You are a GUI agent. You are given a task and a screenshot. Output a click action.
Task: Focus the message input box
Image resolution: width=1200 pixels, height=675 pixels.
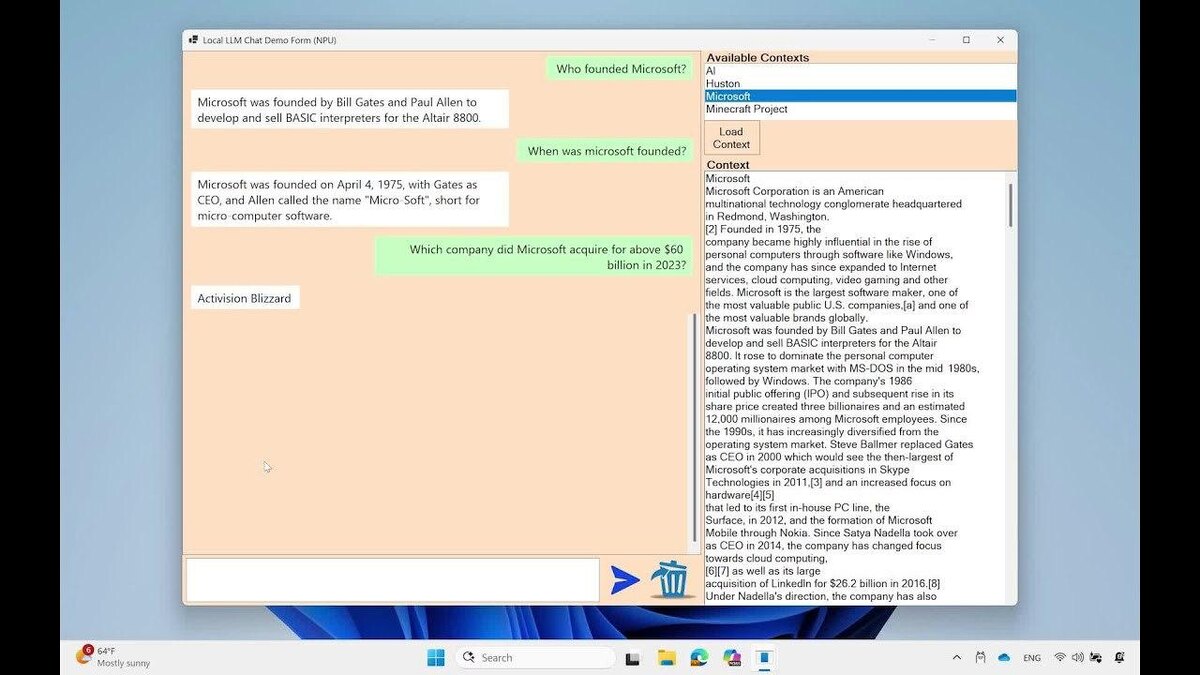pyautogui.click(x=393, y=580)
